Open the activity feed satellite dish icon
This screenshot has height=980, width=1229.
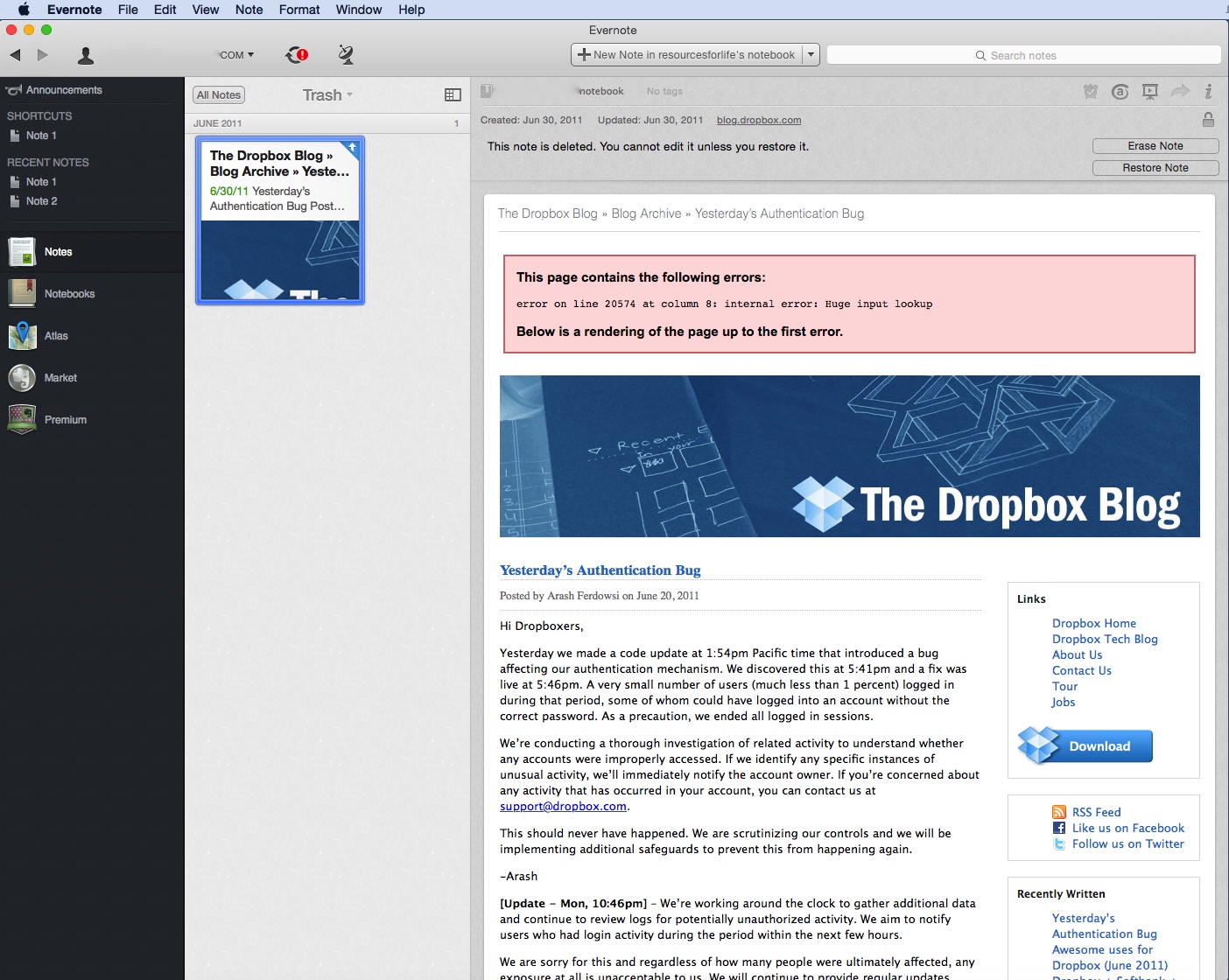346,55
